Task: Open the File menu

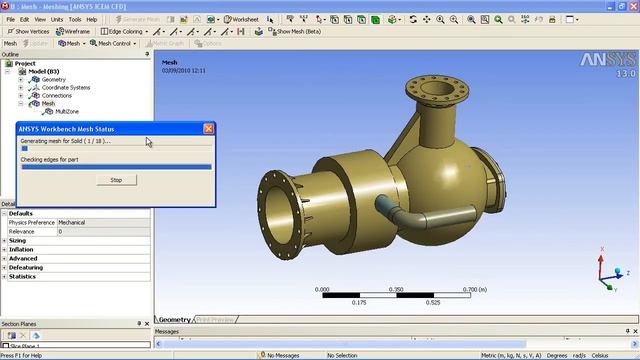Action: coord(11,19)
